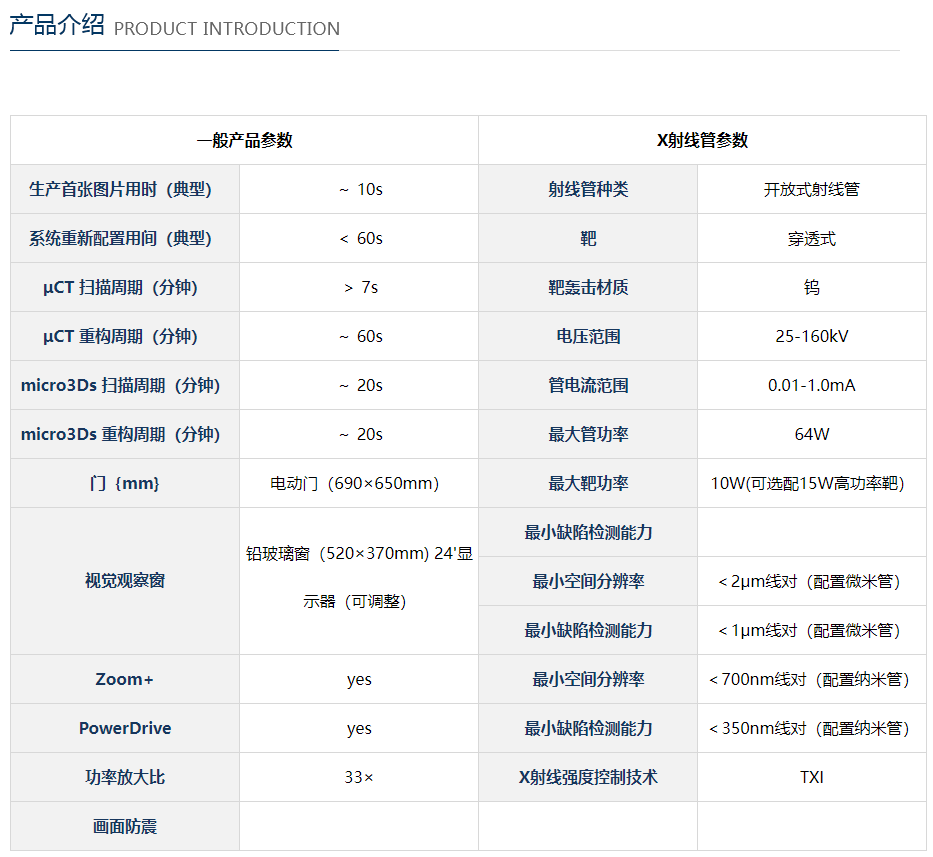Select the 25-160kV voltage range value

811,337
